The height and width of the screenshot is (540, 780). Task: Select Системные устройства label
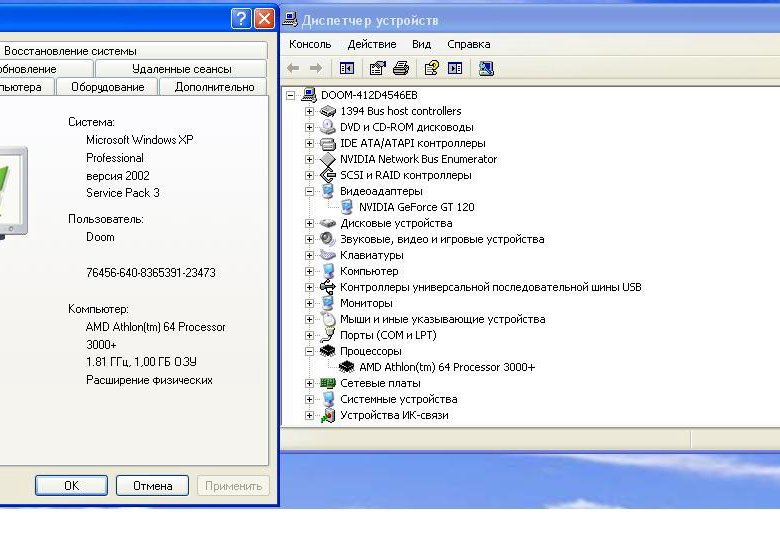[398, 399]
